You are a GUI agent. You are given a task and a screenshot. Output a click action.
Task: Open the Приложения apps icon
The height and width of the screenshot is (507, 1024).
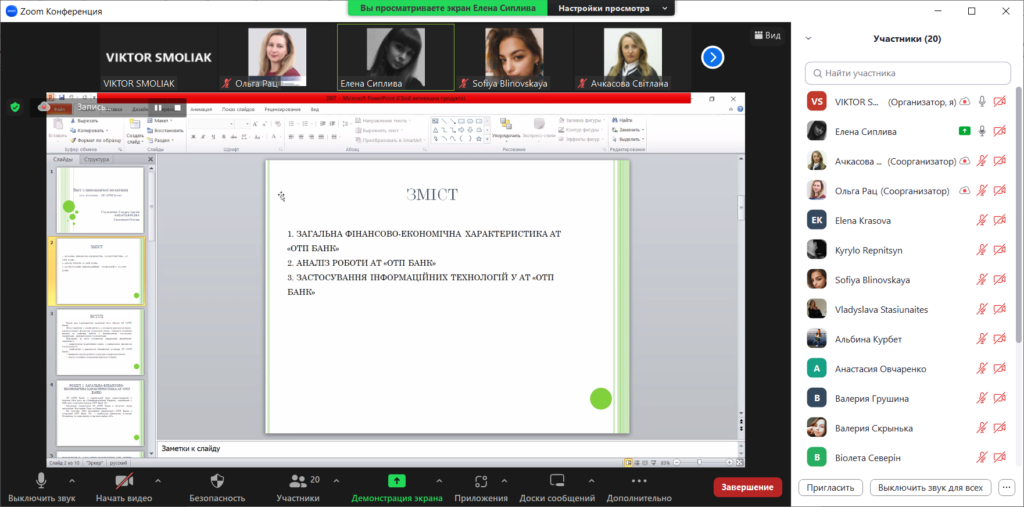(x=481, y=482)
